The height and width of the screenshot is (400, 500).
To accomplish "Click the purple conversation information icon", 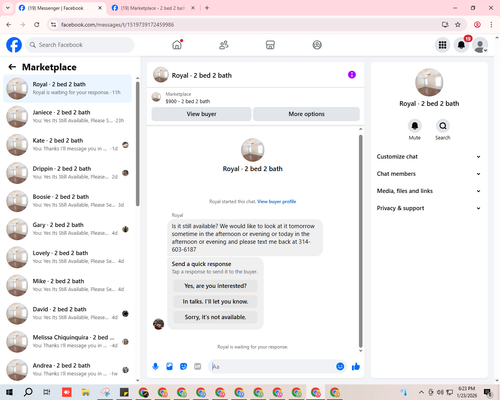I will [x=352, y=75].
